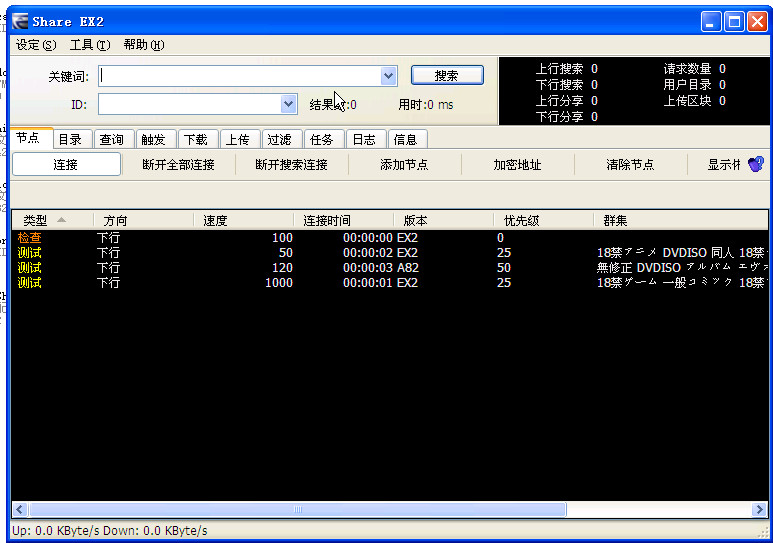Switch to the 查询 tab
The image size is (773, 543).
114,140
